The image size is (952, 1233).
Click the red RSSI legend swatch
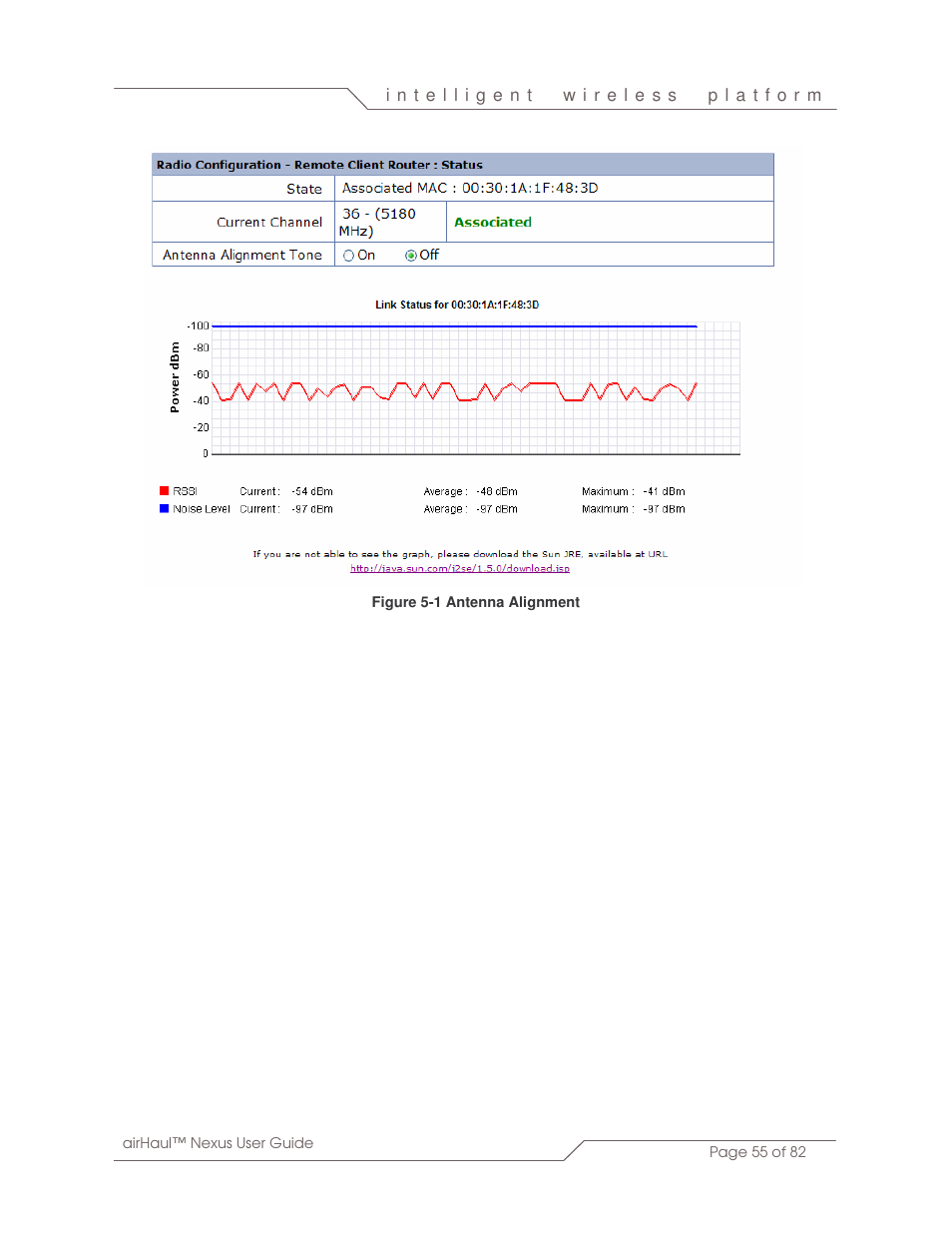click(165, 491)
